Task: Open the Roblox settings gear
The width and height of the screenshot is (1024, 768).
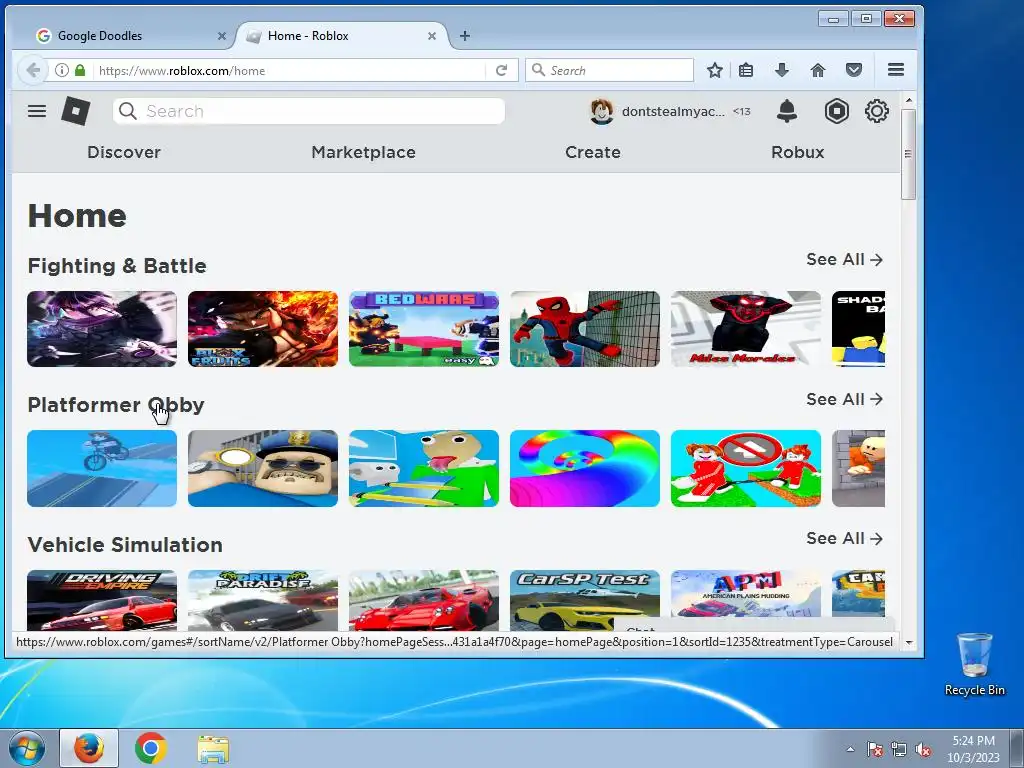Action: 876,111
